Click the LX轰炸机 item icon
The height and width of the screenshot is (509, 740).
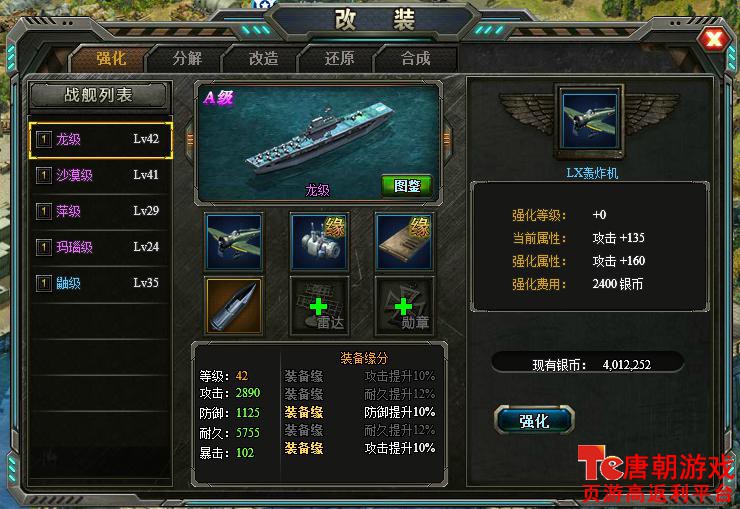[x=589, y=121]
